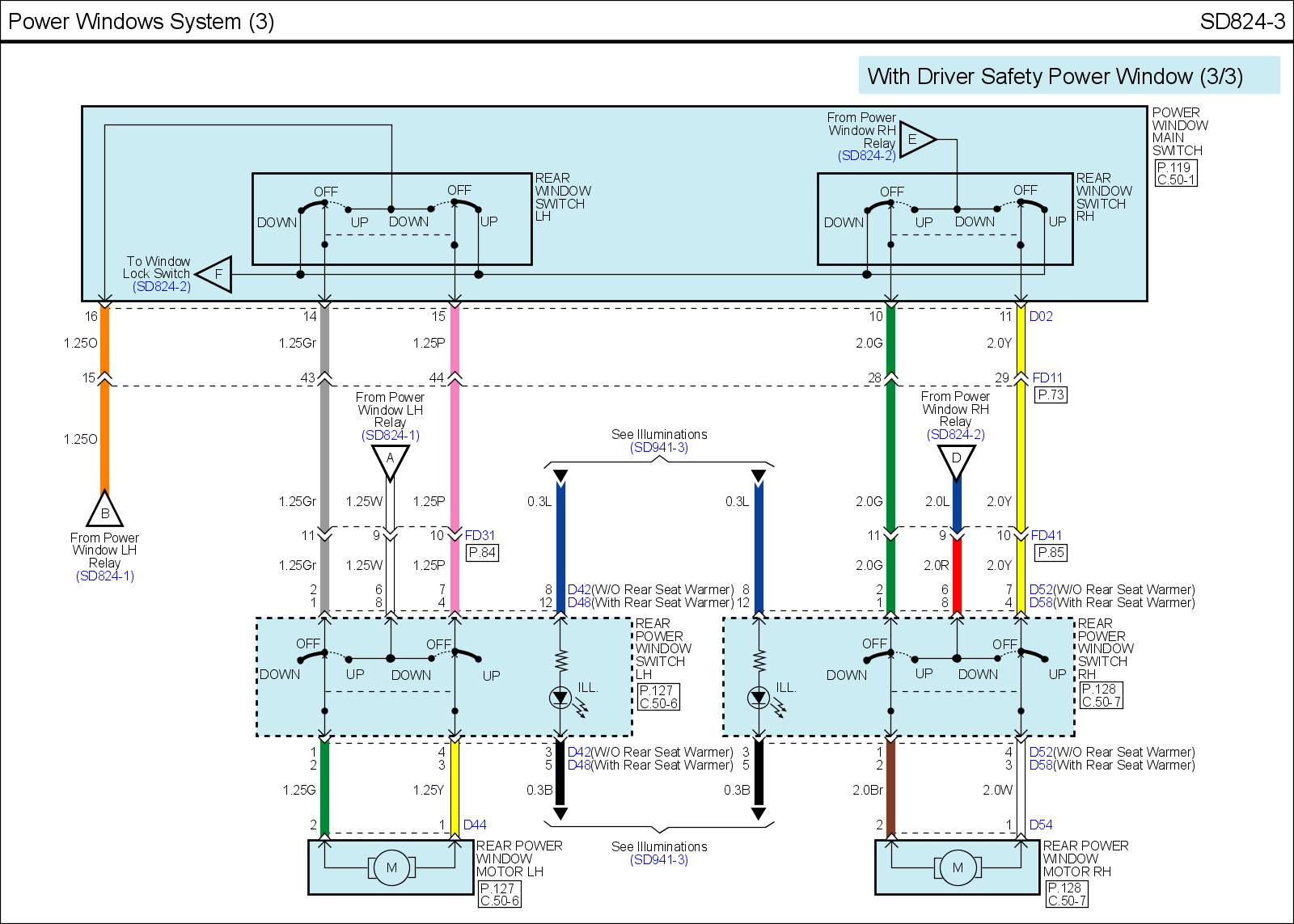Open the D02 connector link
The image size is (1294, 924).
coord(1041,316)
